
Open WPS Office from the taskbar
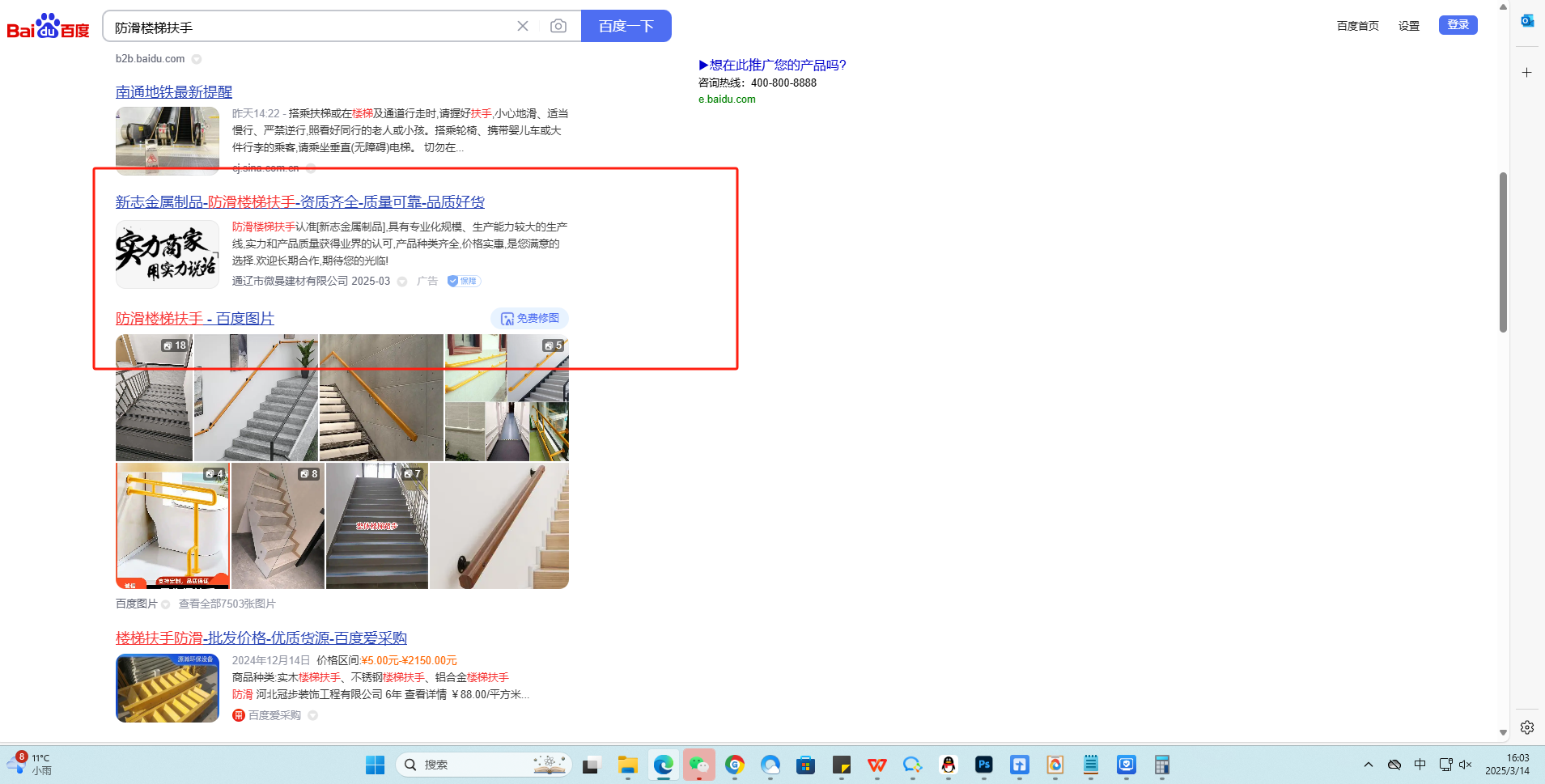click(877, 765)
